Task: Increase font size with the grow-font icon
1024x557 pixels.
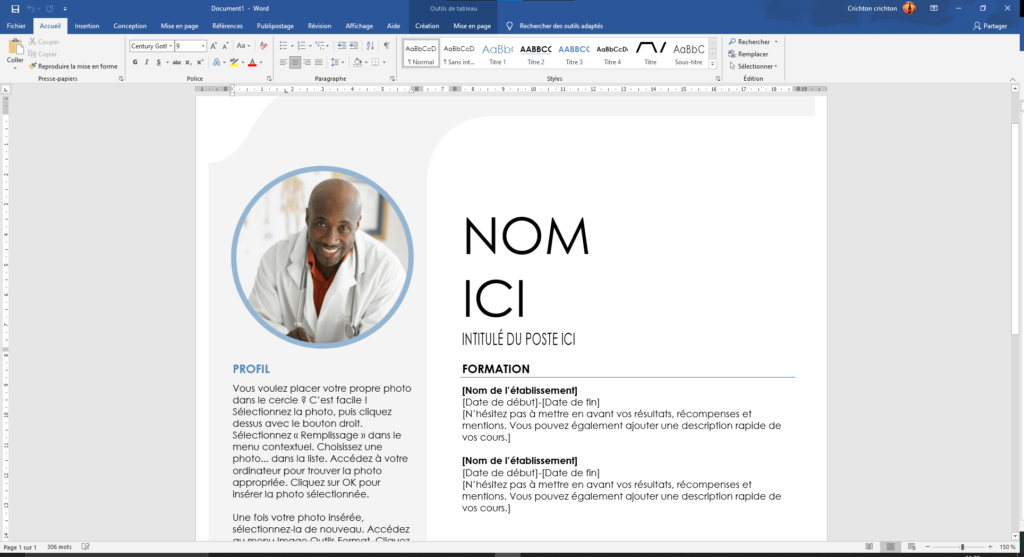Action: (x=214, y=46)
